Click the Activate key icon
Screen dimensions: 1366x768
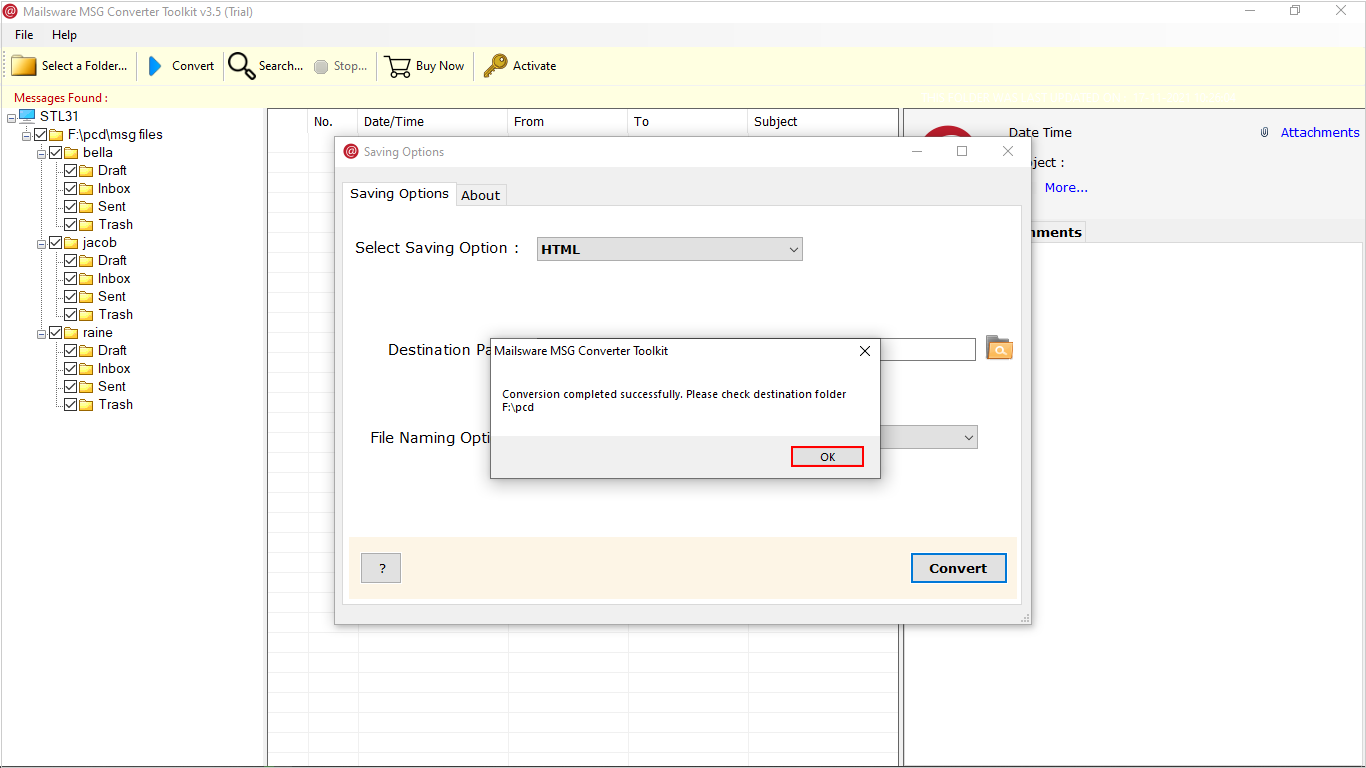pos(495,66)
